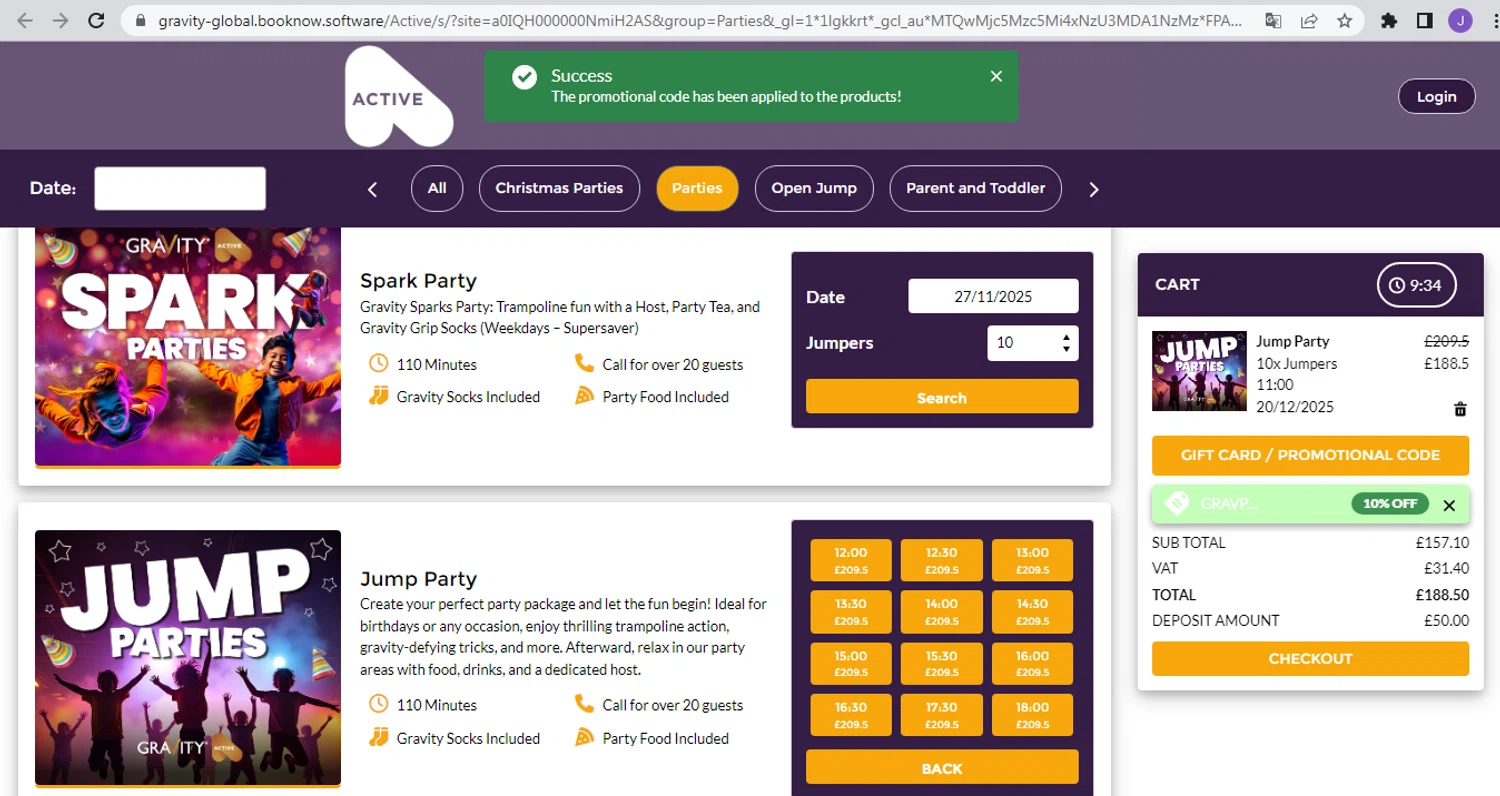Reload the current page
1500x796 pixels.
pos(96,20)
